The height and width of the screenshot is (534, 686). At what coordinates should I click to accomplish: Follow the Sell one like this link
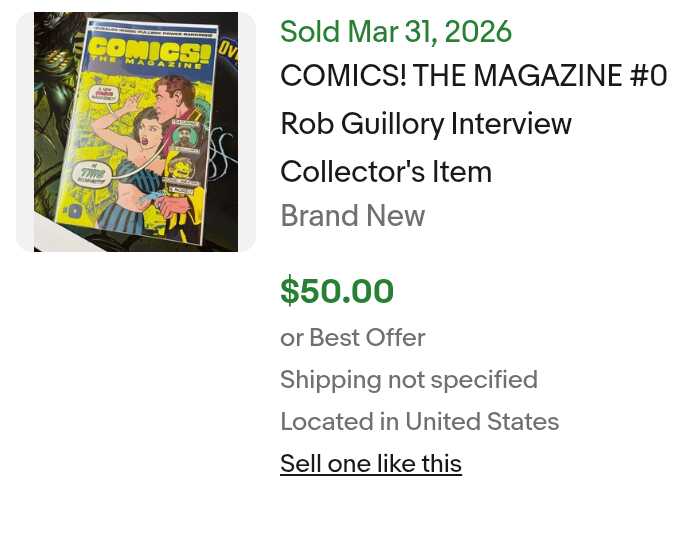click(371, 464)
